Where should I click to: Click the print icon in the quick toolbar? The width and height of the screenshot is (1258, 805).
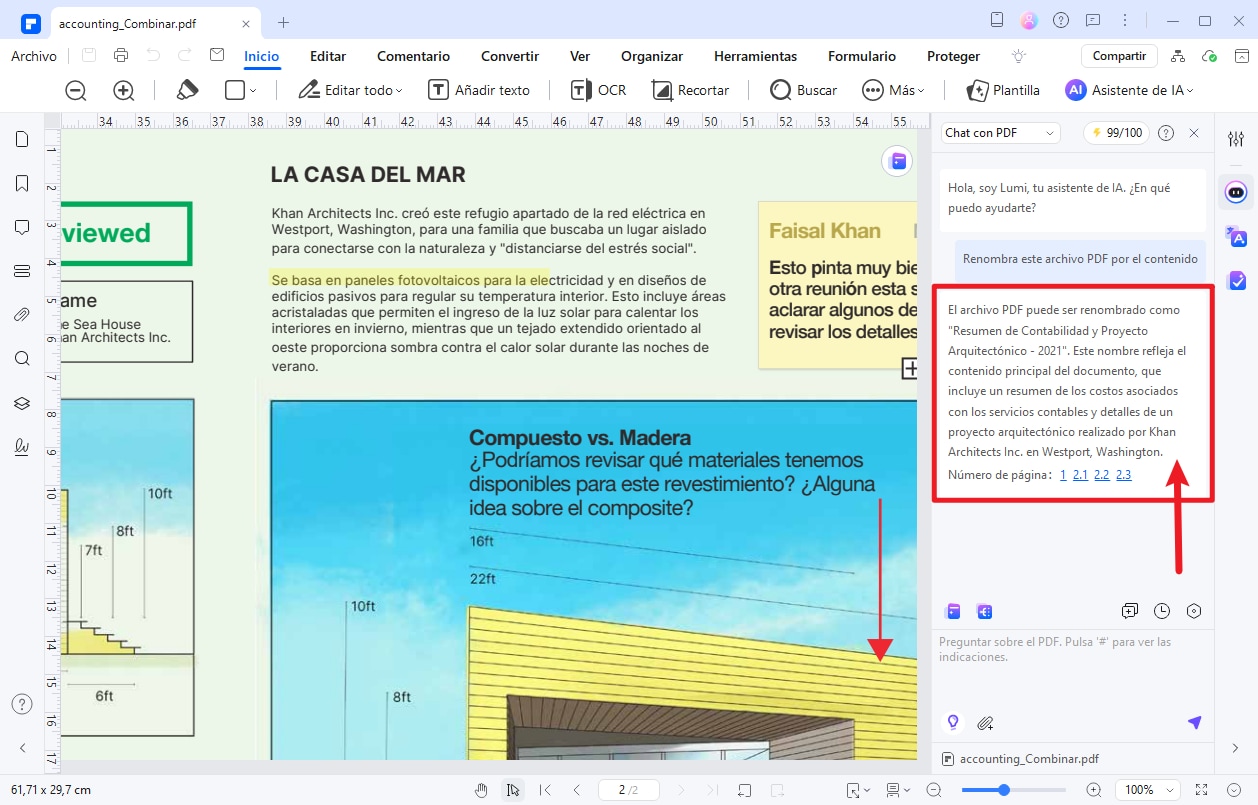coord(121,56)
